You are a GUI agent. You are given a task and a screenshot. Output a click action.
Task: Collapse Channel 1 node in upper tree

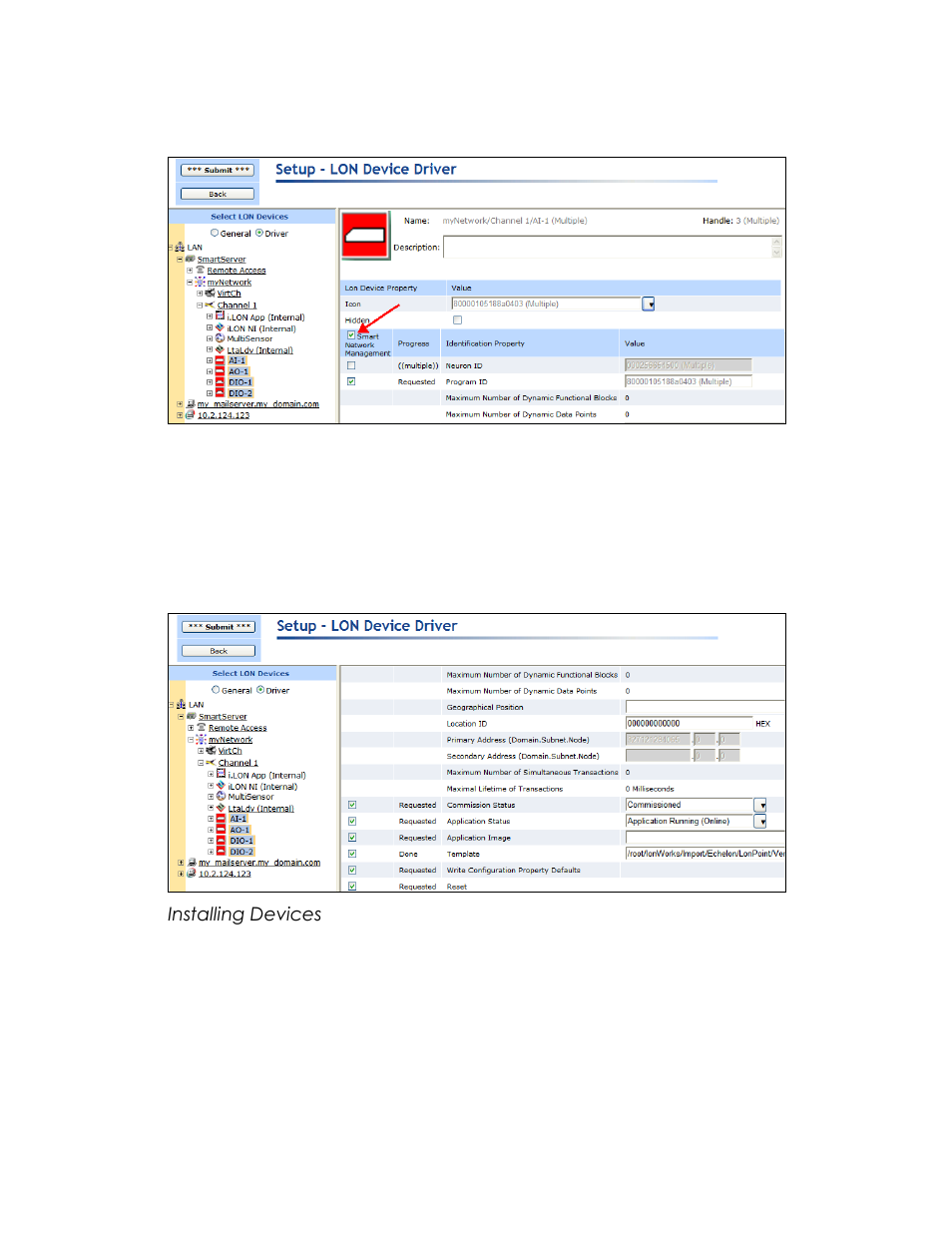(x=200, y=305)
